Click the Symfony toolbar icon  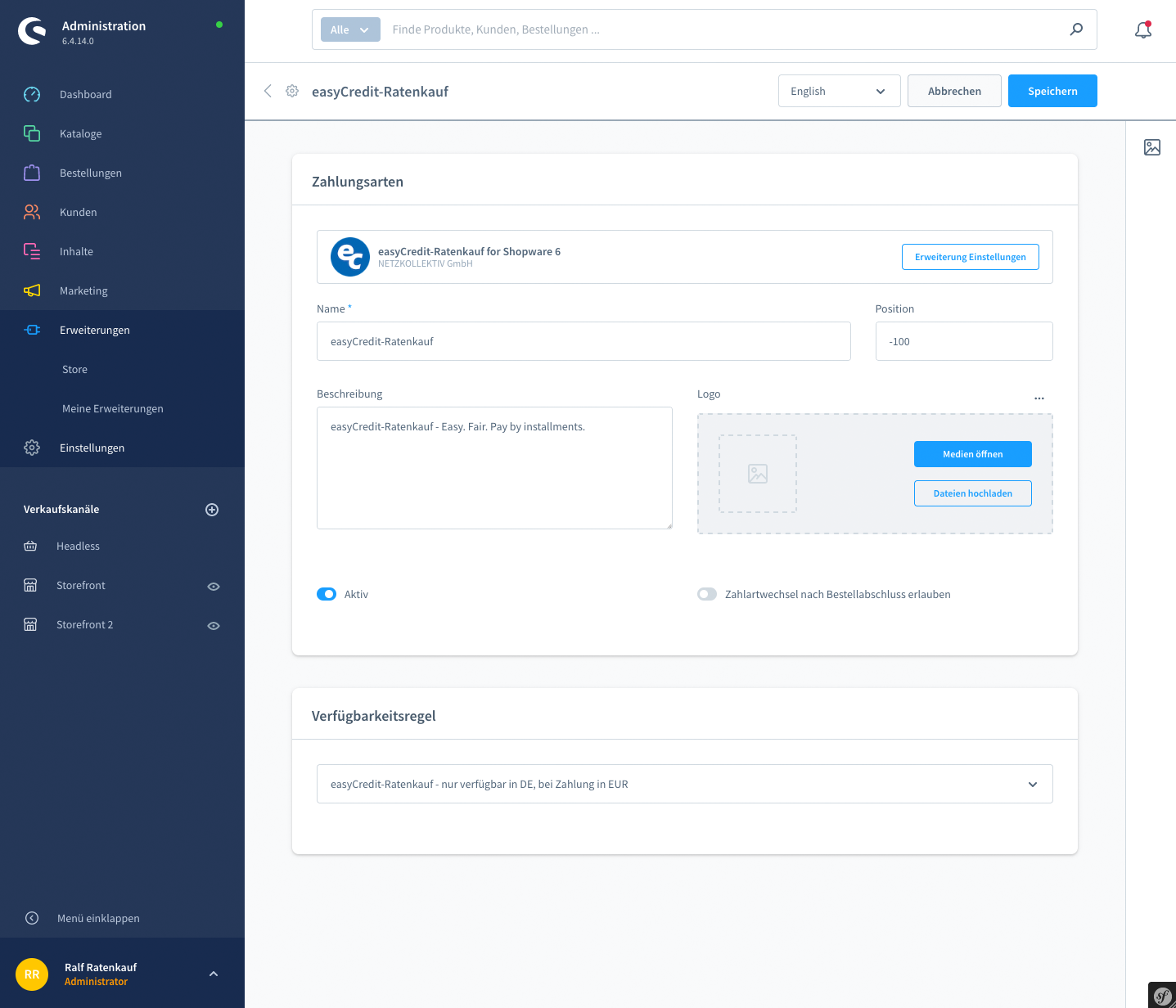[x=1162, y=995]
